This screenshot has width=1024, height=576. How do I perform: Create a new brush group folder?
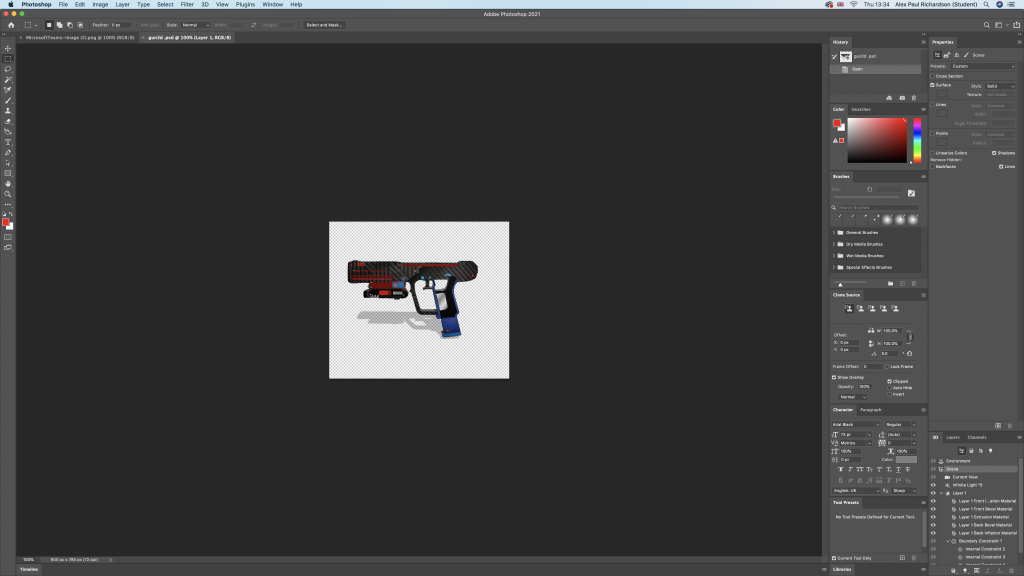[x=890, y=283]
